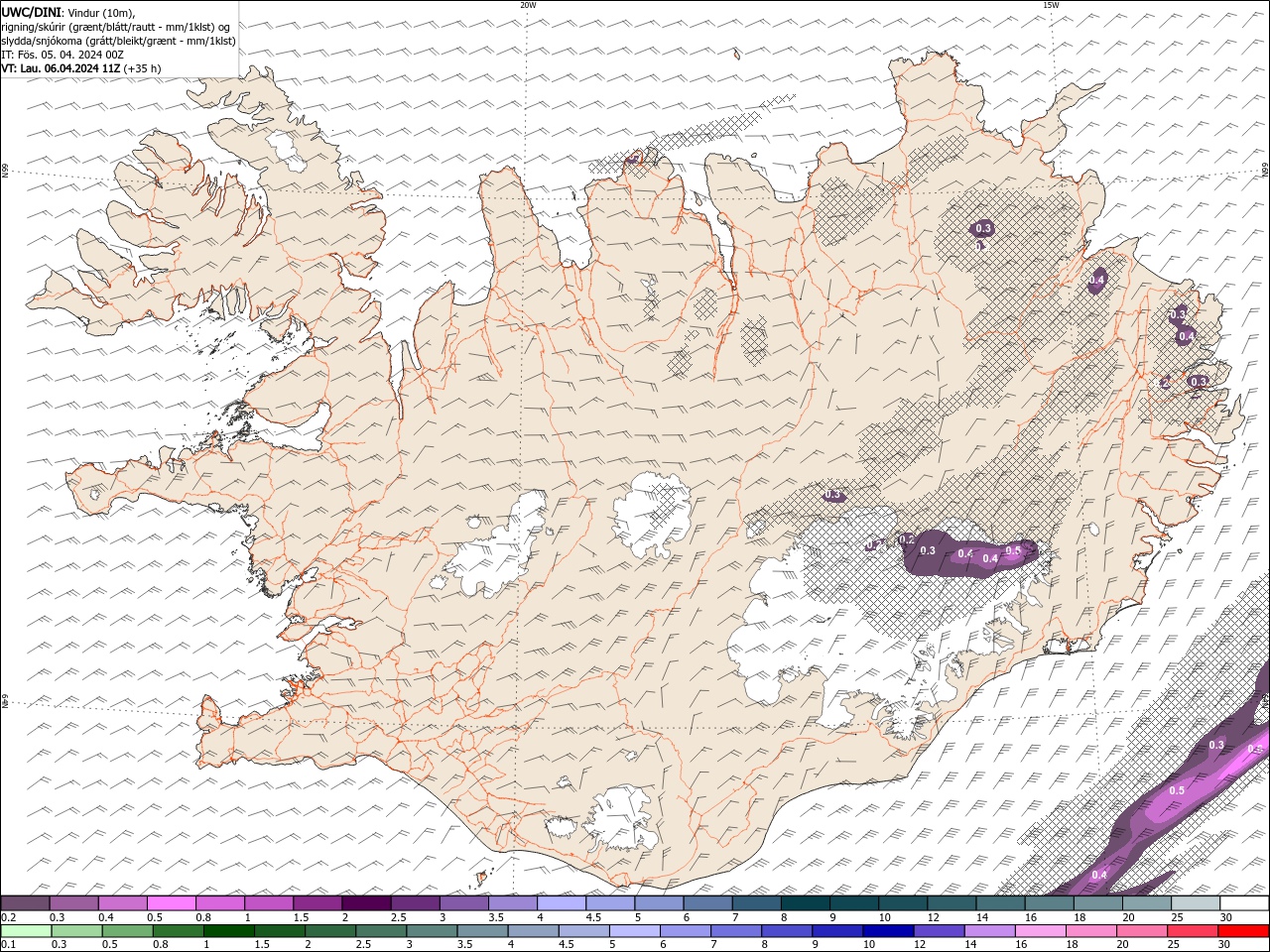
Task: Click the crimson 25 swatch in lower legend
Action: click(x=1194, y=931)
